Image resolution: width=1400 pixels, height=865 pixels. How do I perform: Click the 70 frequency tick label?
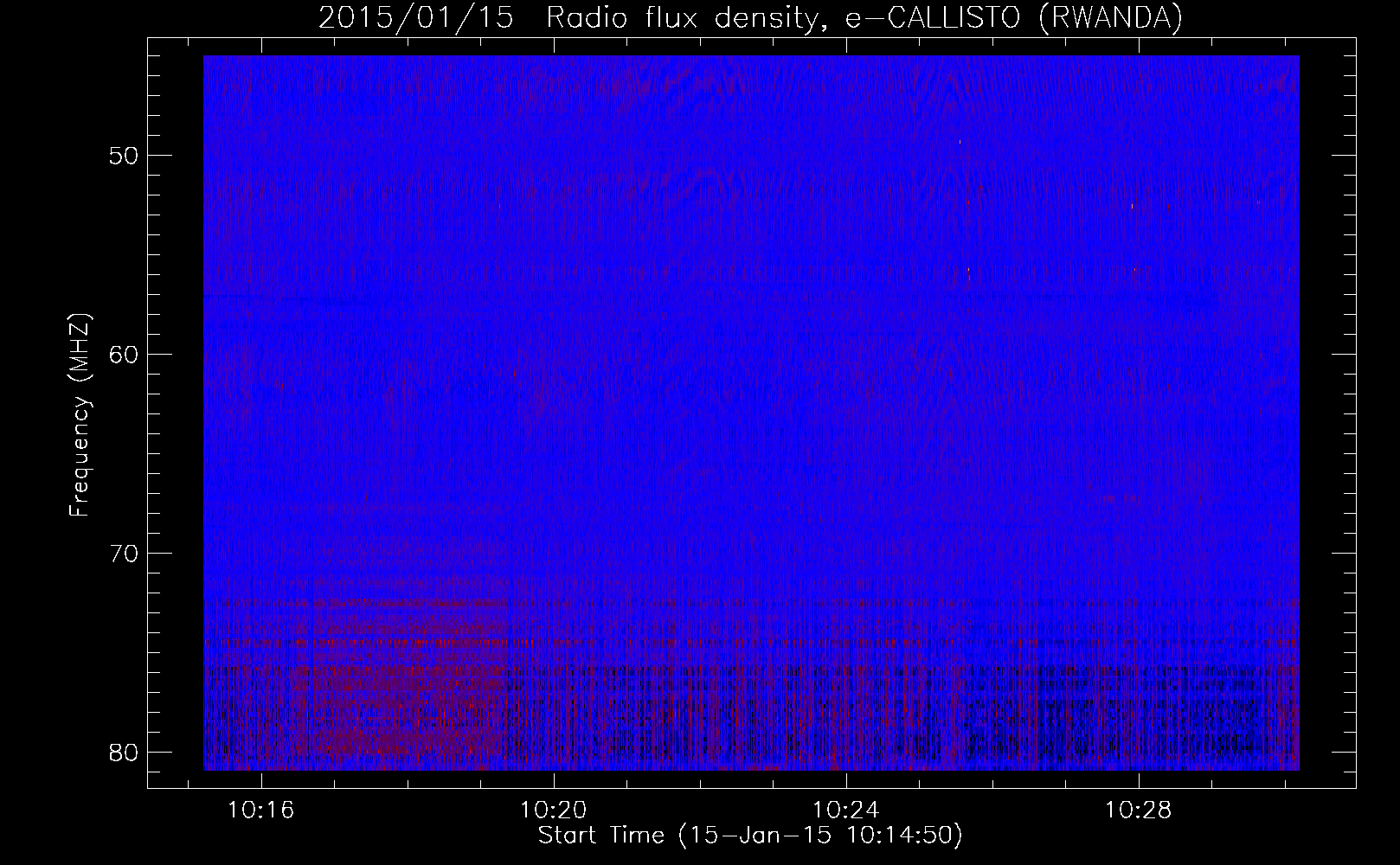point(125,553)
